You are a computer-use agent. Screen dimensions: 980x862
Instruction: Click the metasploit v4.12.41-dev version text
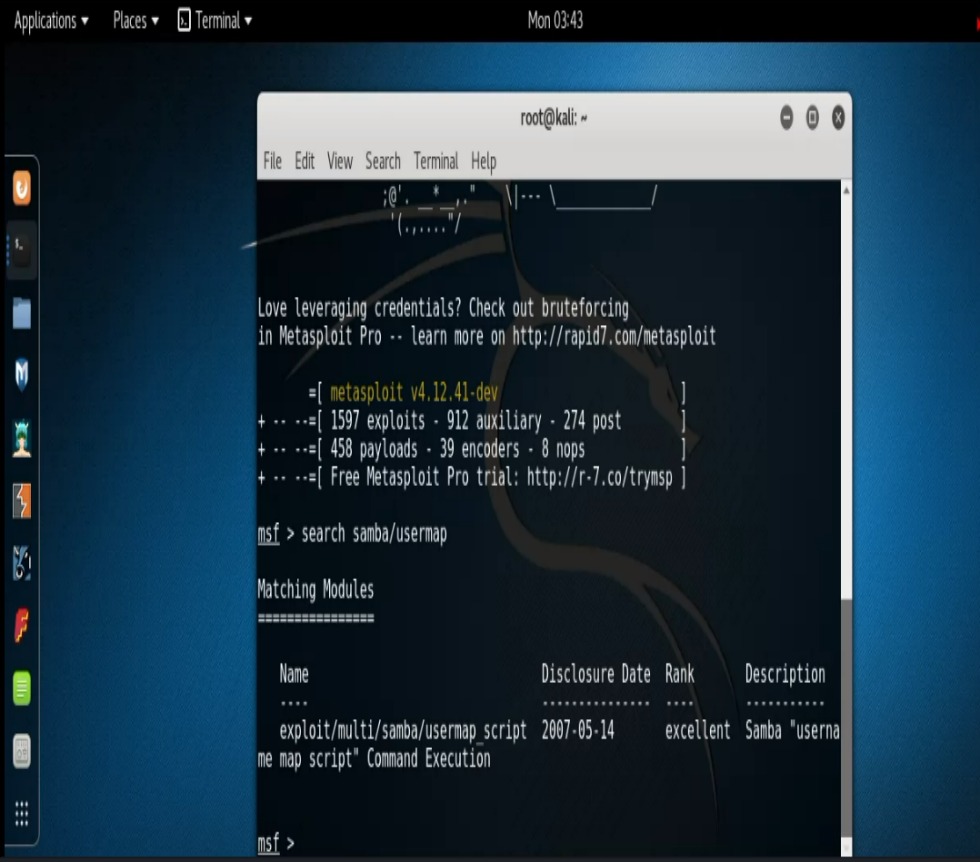point(414,393)
